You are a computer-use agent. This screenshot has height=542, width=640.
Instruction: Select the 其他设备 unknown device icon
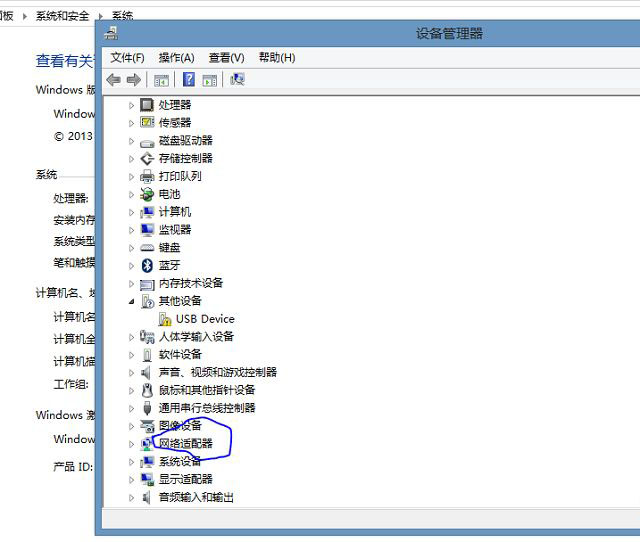147,301
